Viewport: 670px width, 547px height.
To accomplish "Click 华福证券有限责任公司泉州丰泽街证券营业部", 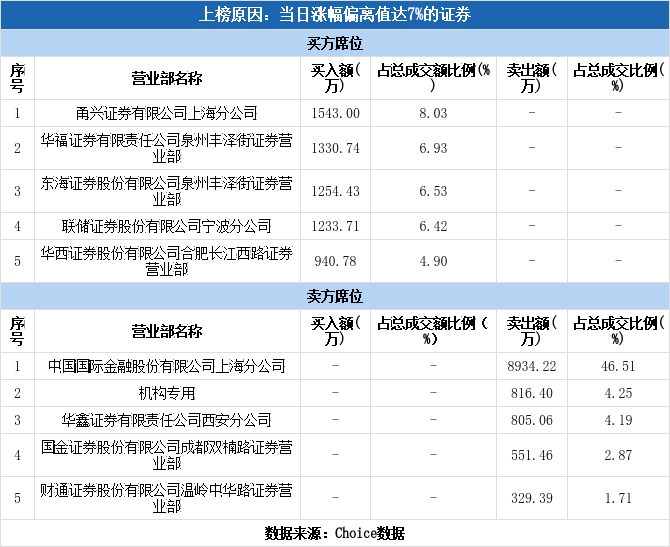I will click(167, 148).
